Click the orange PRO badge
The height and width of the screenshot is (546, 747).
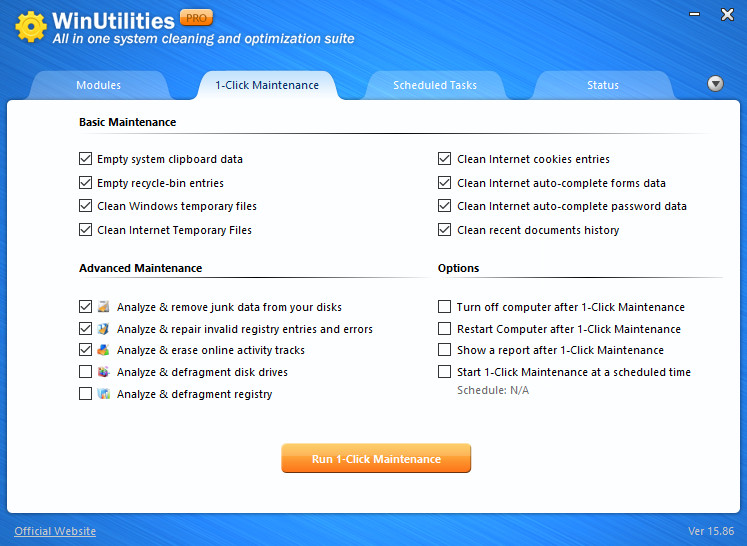point(196,18)
